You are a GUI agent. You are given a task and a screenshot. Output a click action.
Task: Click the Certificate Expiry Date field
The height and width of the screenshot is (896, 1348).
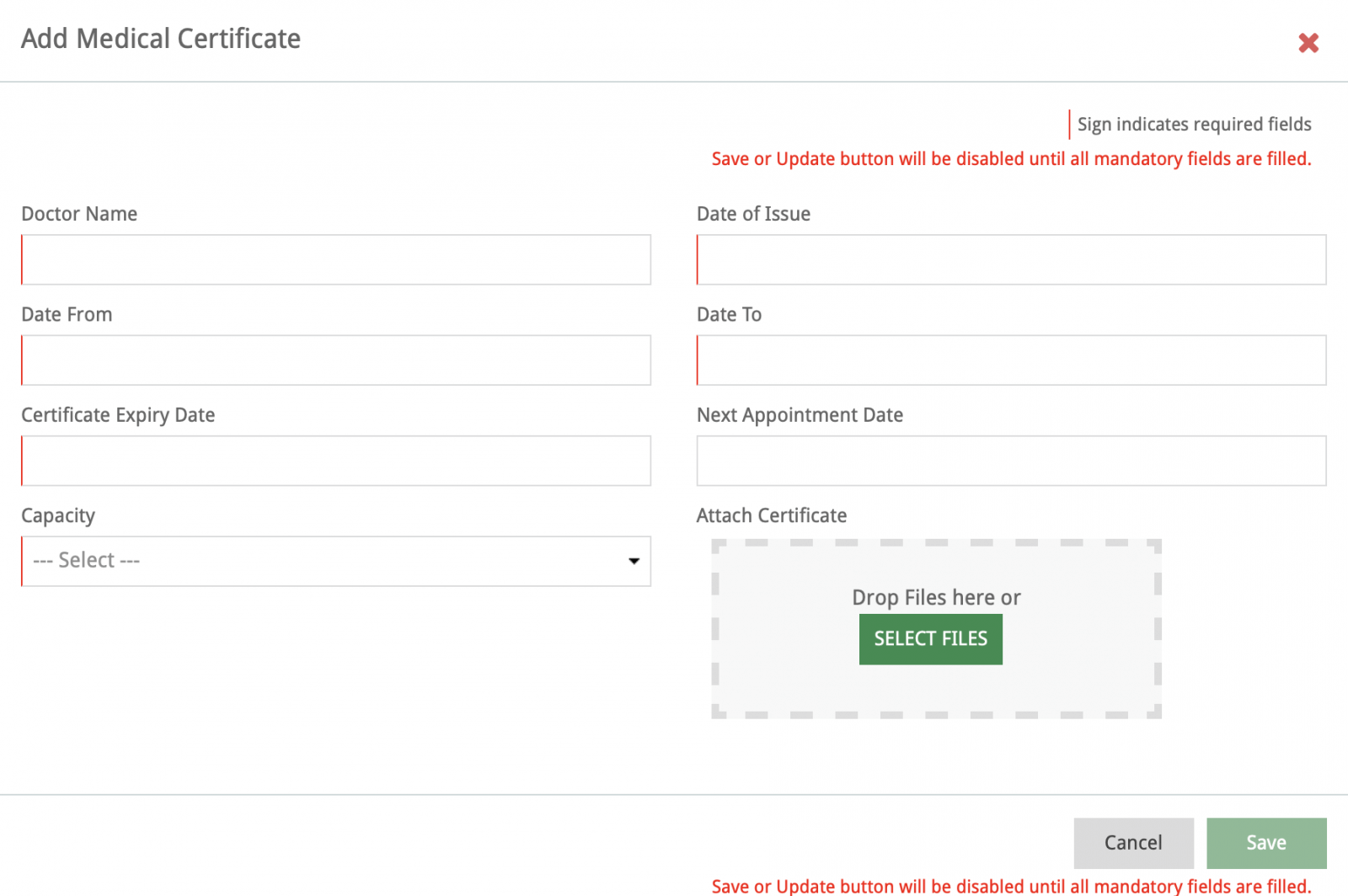(336, 461)
